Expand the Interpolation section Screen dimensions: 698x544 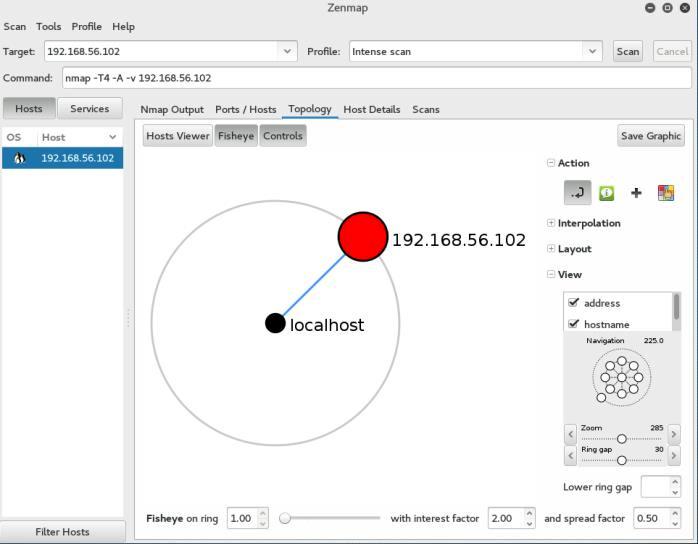[x=551, y=223]
